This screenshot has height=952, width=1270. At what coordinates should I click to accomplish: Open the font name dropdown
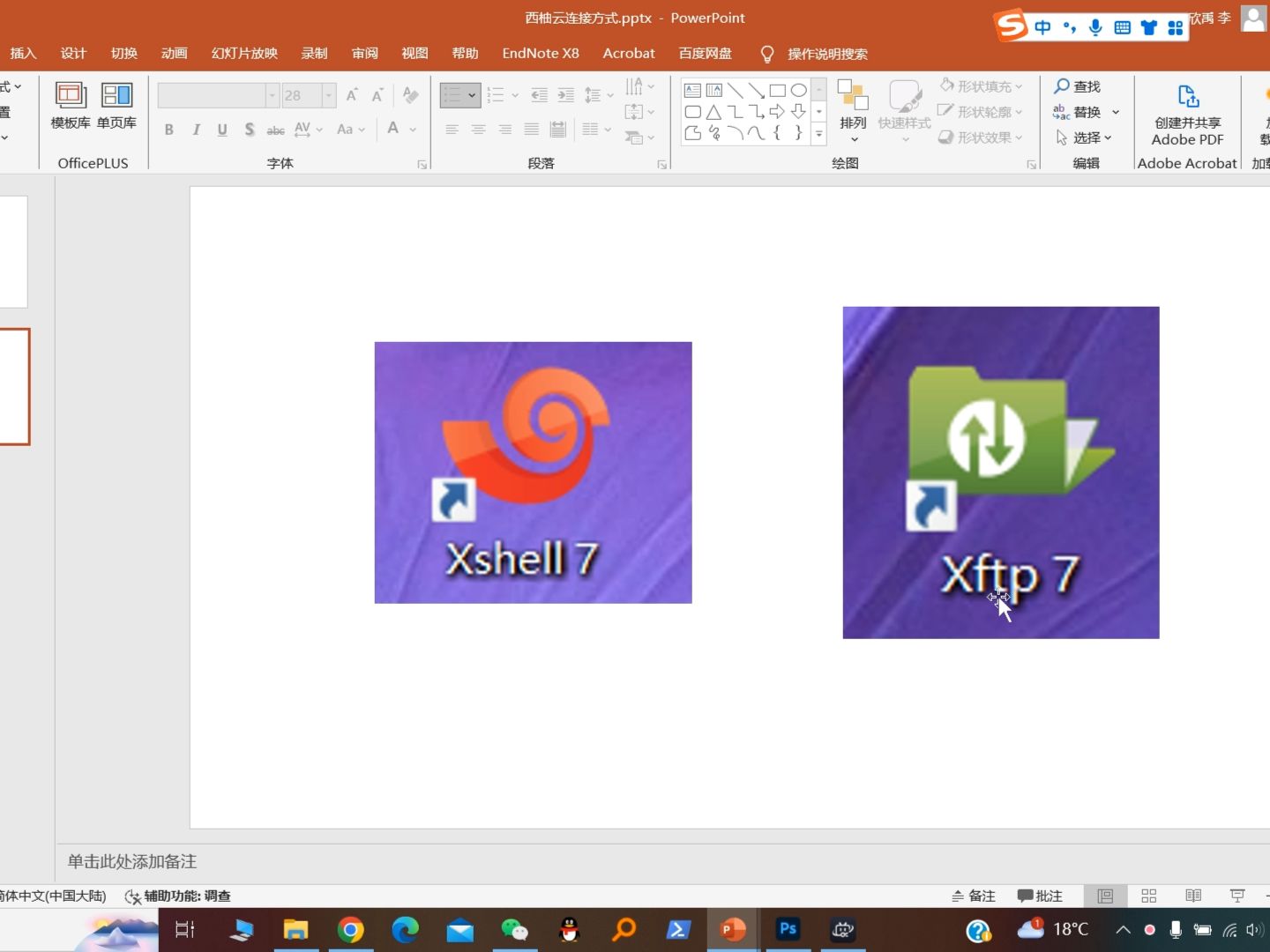tap(272, 95)
